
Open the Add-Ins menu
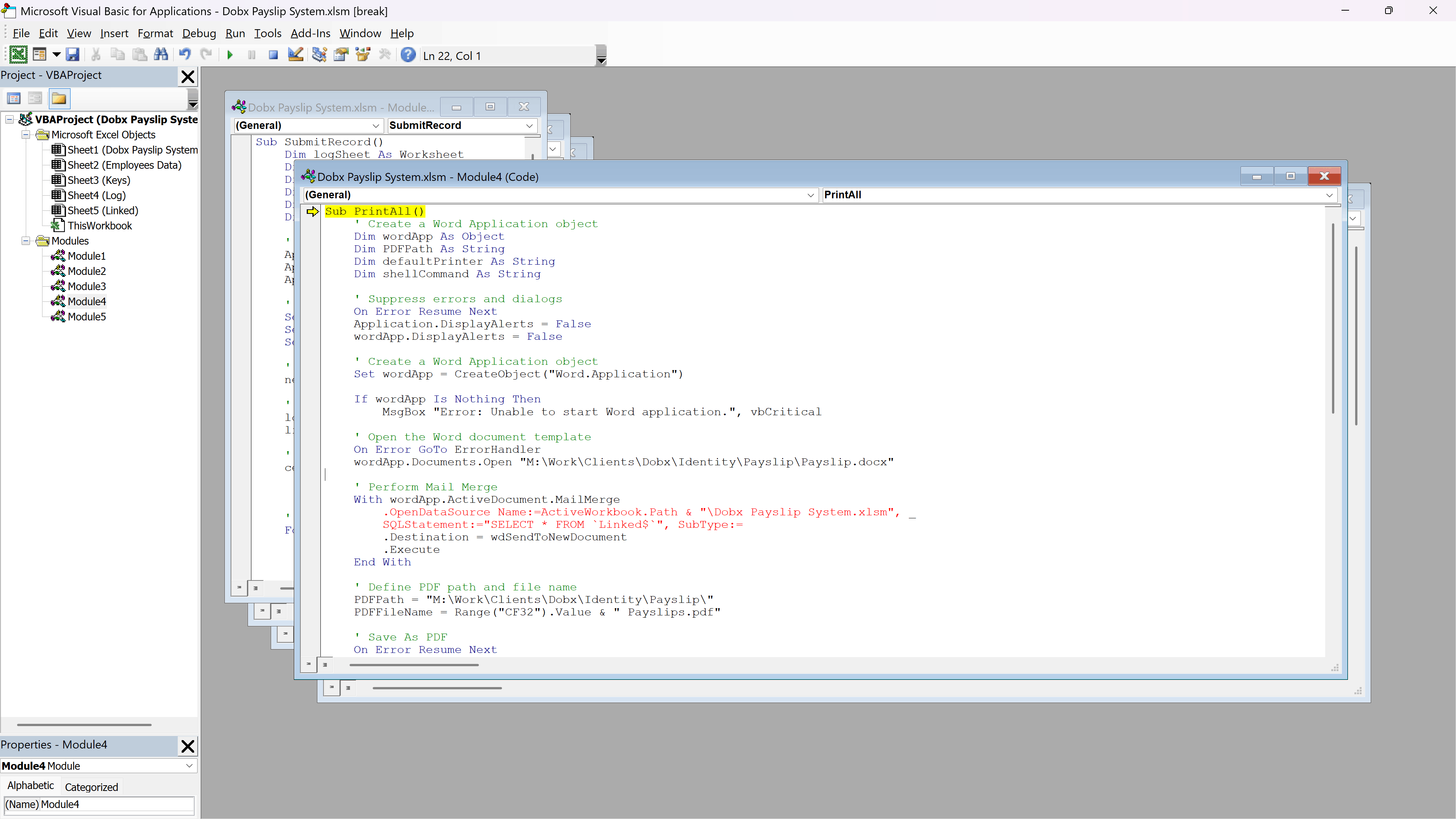tap(310, 33)
